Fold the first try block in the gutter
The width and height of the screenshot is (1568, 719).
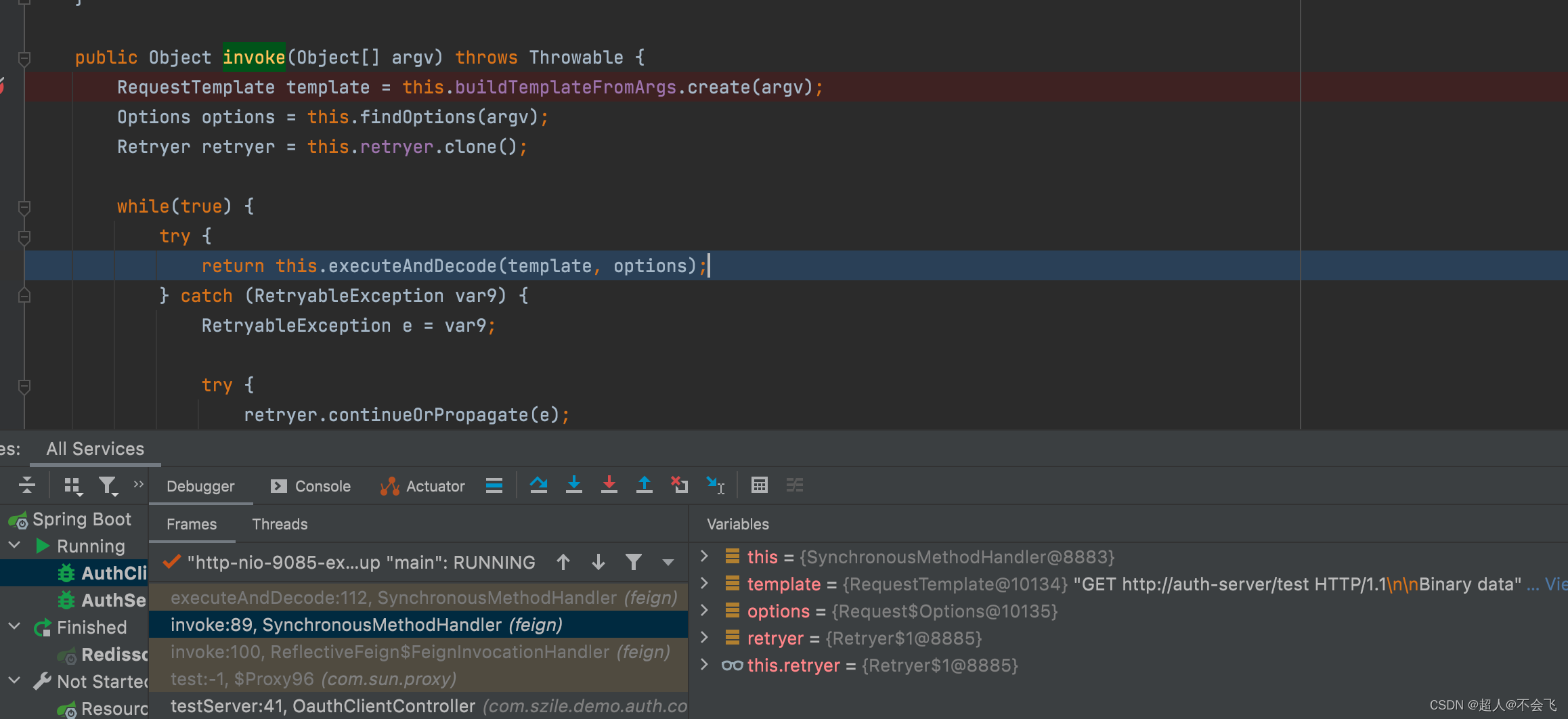coord(24,238)
